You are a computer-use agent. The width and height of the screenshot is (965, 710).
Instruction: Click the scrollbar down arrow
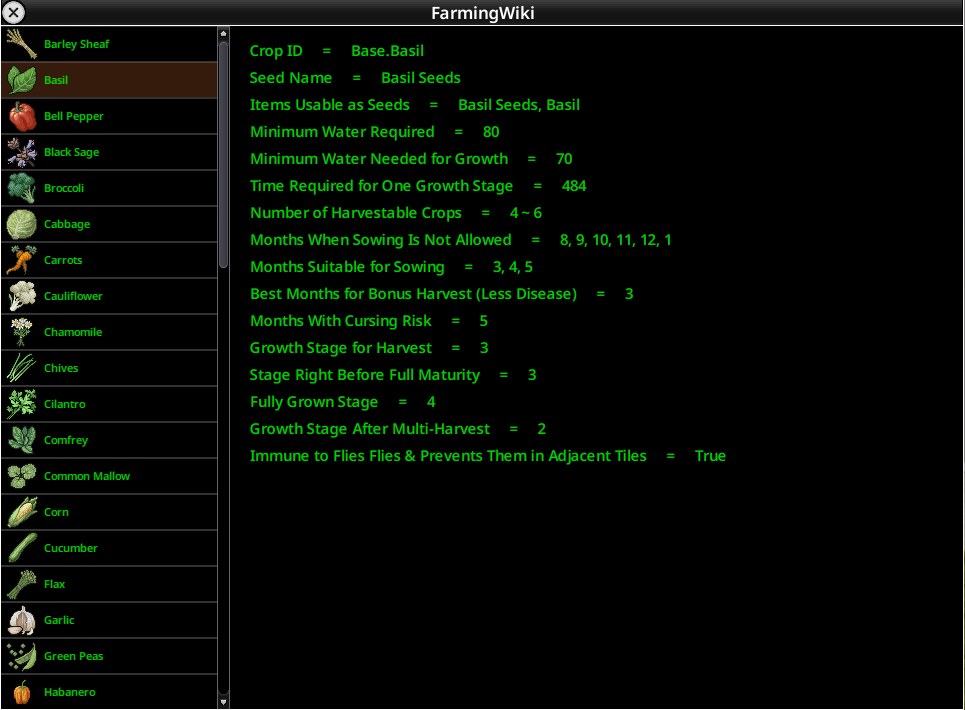tap(223, 701)
